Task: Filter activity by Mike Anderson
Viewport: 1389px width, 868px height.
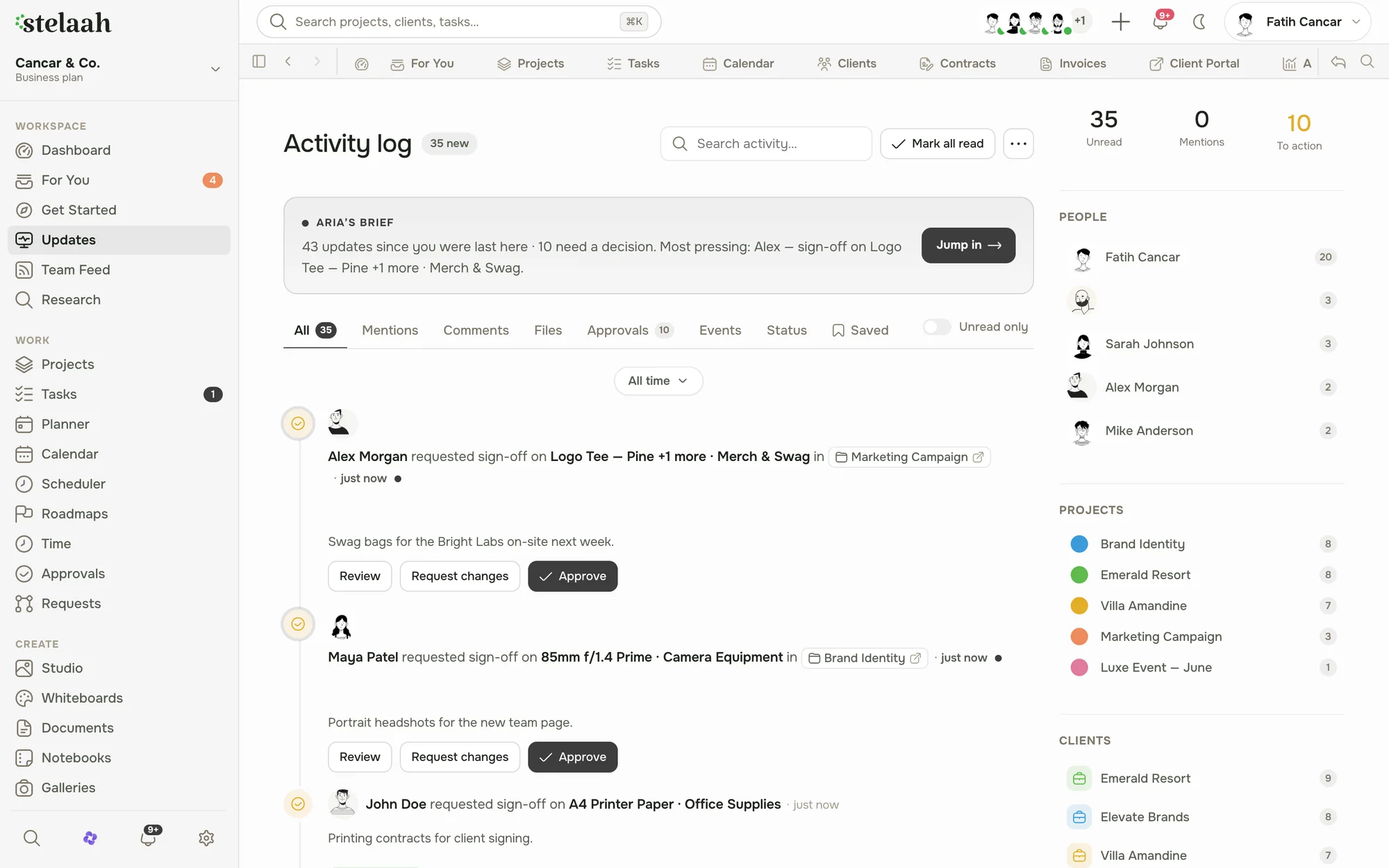Action: [x=1201, y=431]
